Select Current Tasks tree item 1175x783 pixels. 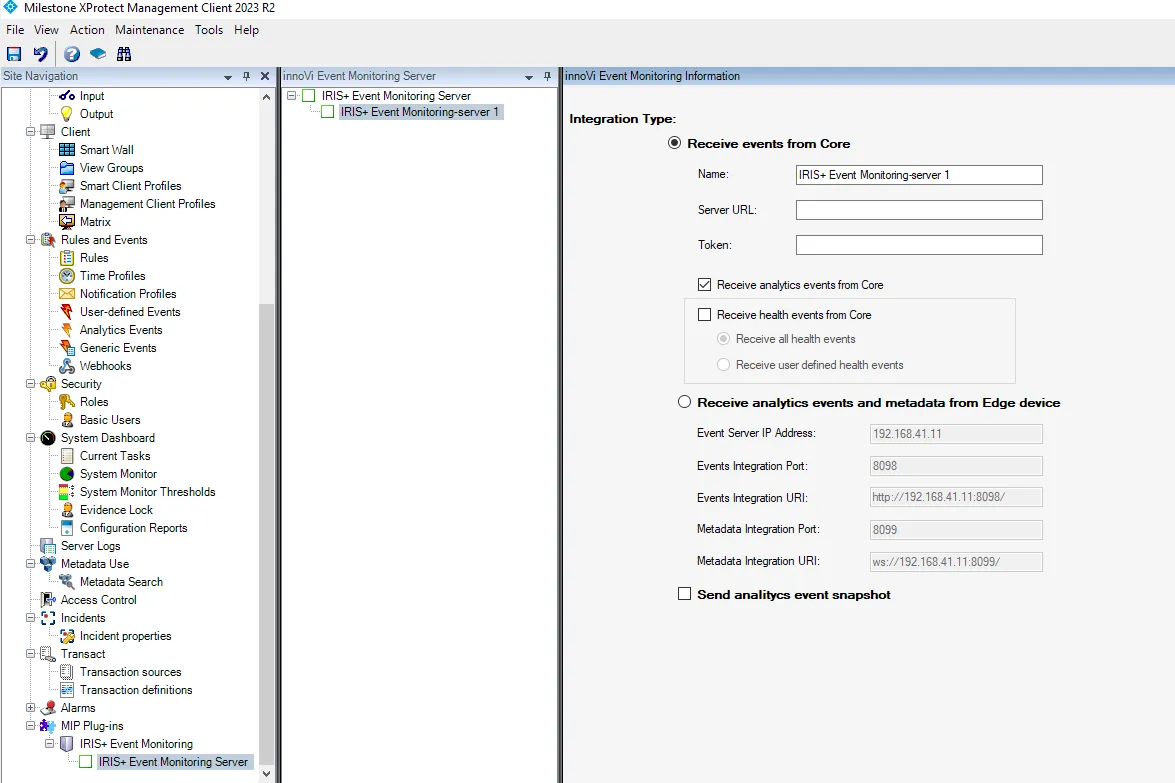tap(115, 456)
